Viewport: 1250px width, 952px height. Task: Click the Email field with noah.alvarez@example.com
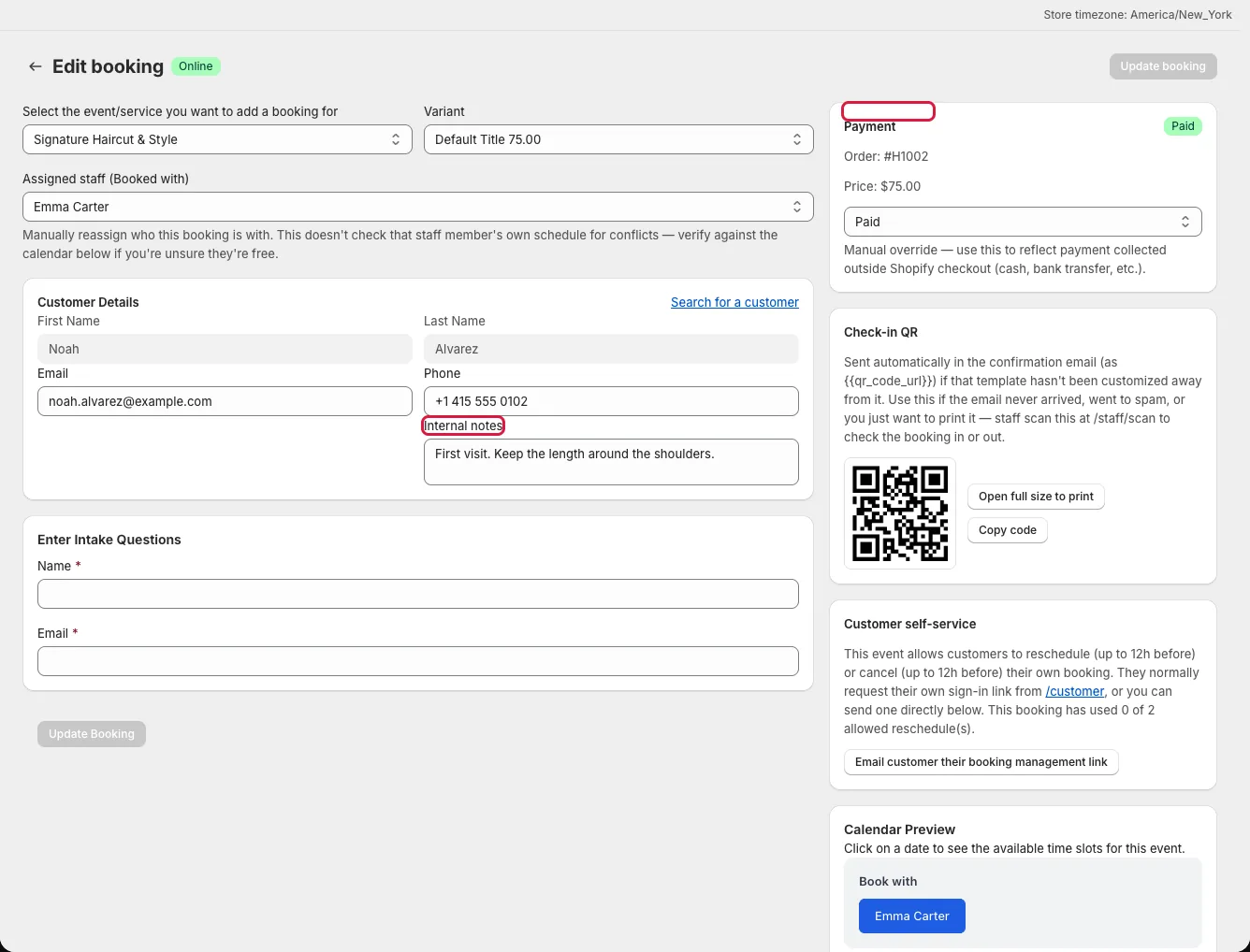coord(225,401)
